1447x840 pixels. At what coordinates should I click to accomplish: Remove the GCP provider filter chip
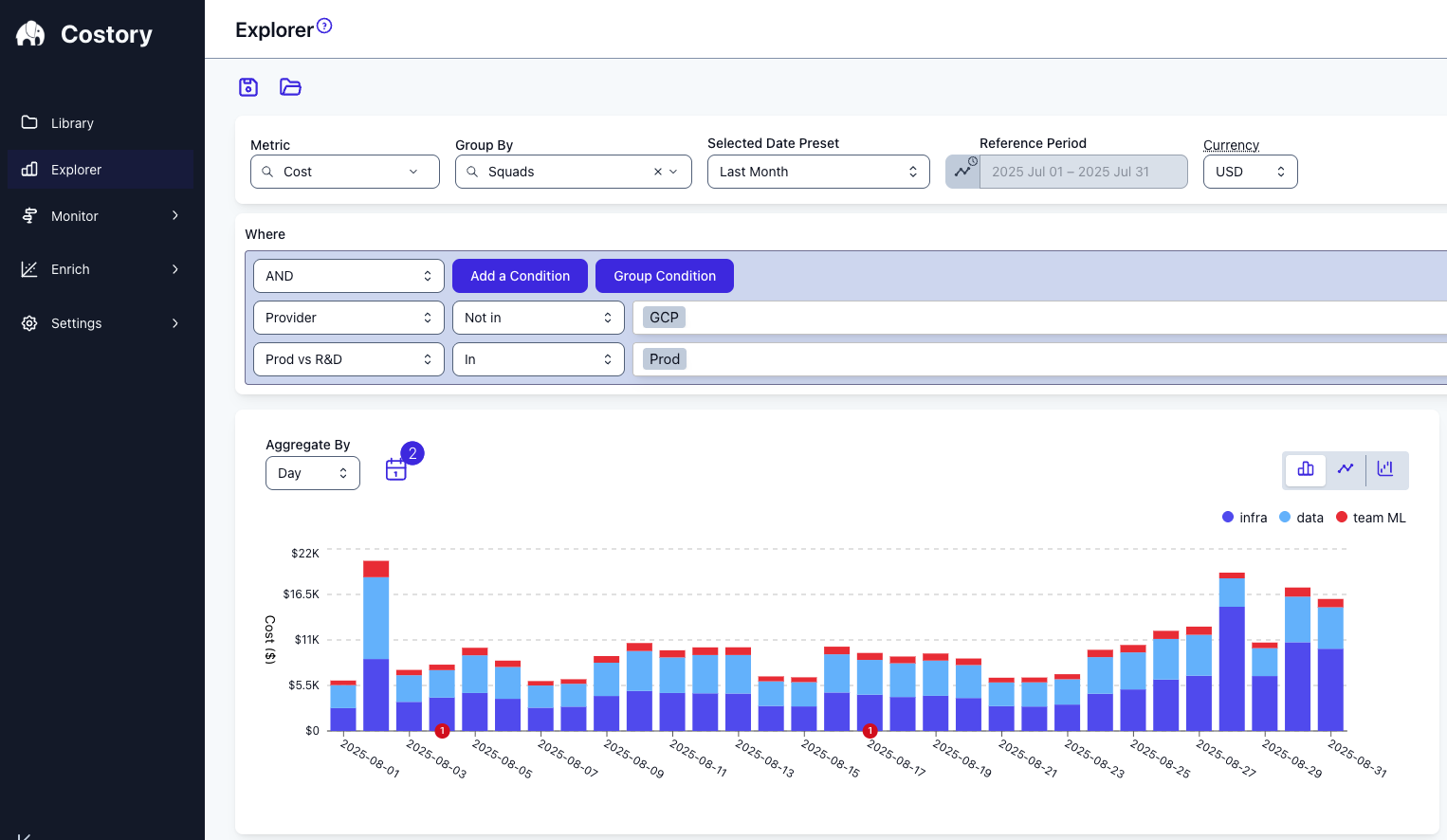coord(664,317)
